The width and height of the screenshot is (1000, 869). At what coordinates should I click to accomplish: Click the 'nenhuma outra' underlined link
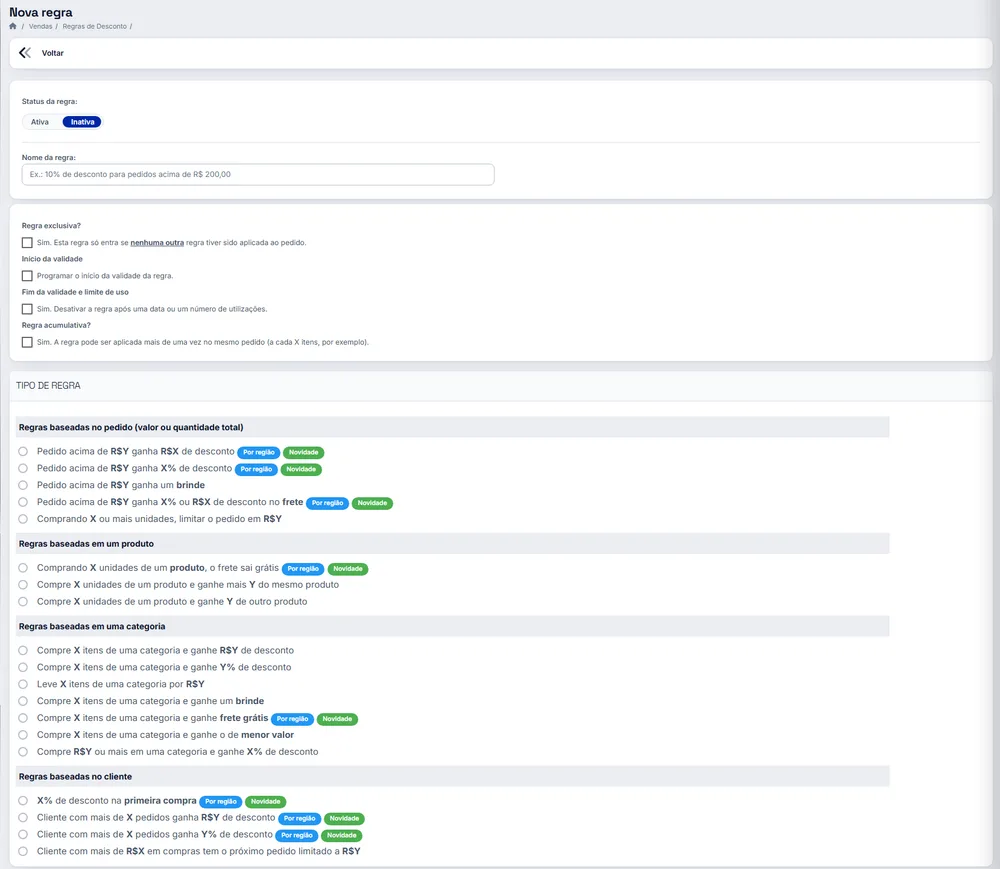(x=157, y=242)
